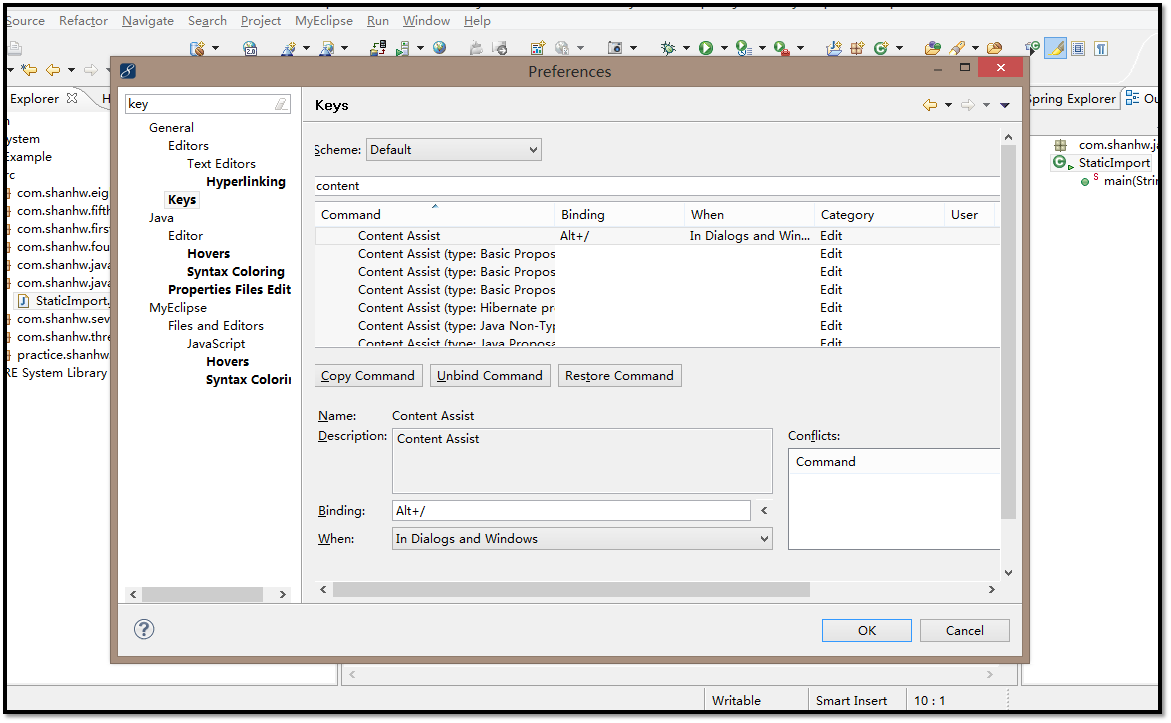Open the Run button dropdown arrow
Image resolution: width=1171 pixels, height=723 pixels.
click(724, 49)
